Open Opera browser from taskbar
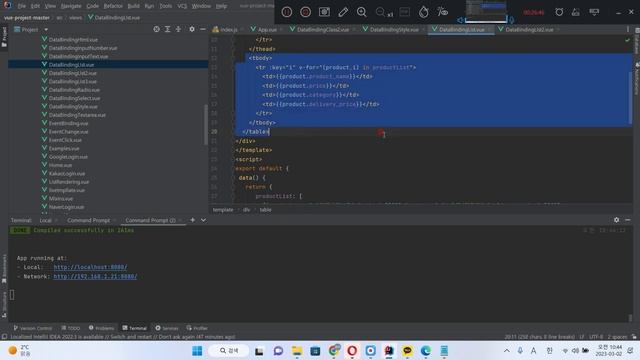The height and width of the screenshot is (360, 640). (352, 351)
